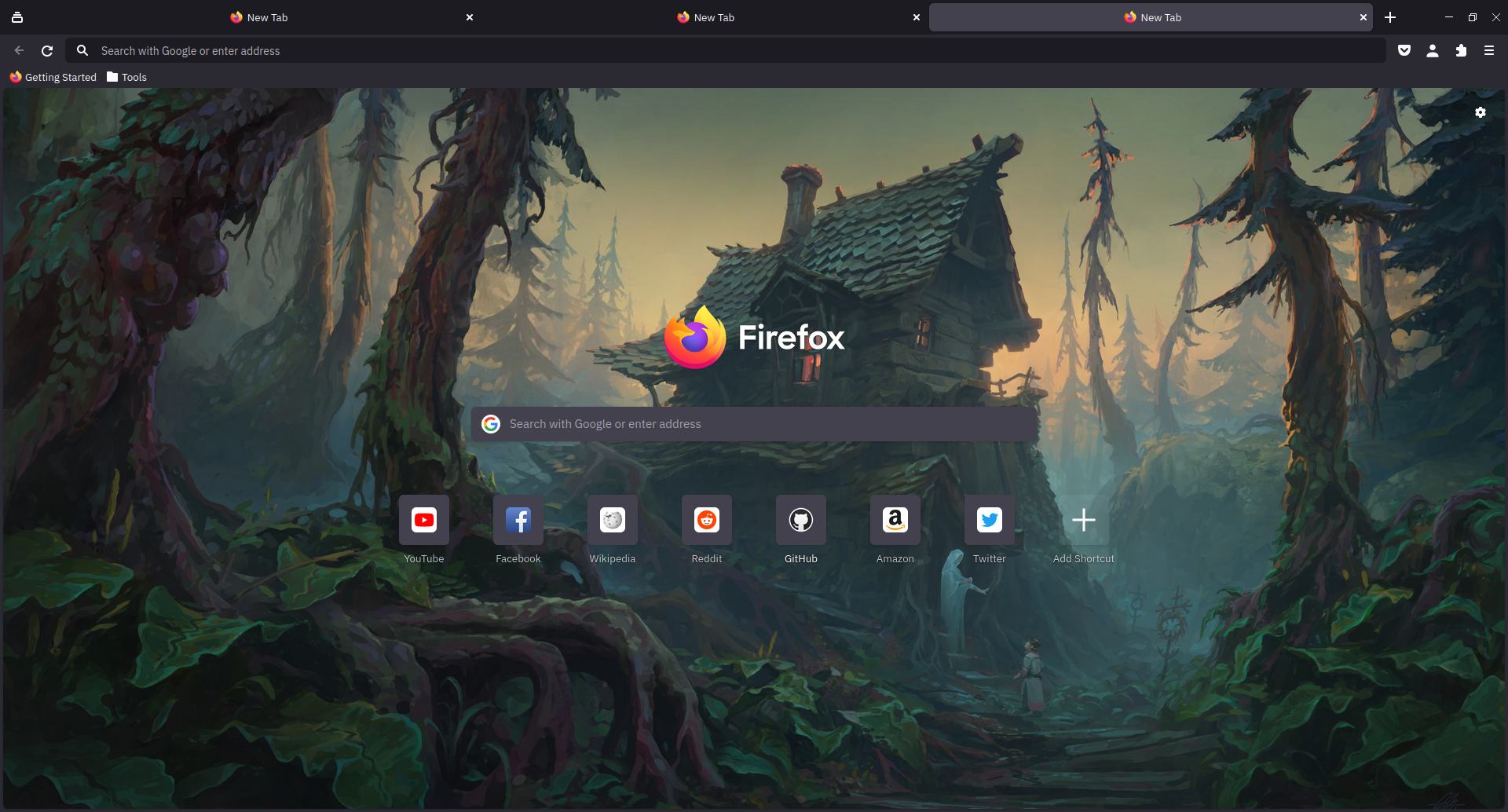The image size is (1508, 812).
Task: Open the Pocket save icon
Action: click(x=1404, y=50)
